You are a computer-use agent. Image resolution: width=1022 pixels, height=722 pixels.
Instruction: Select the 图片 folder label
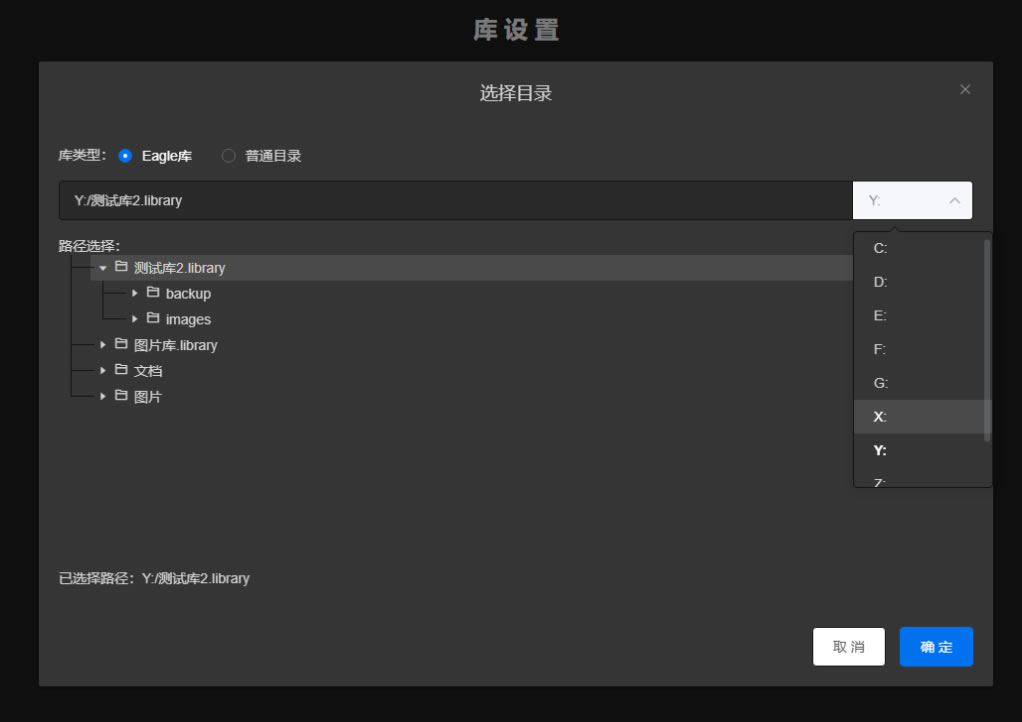pos(147,397)
